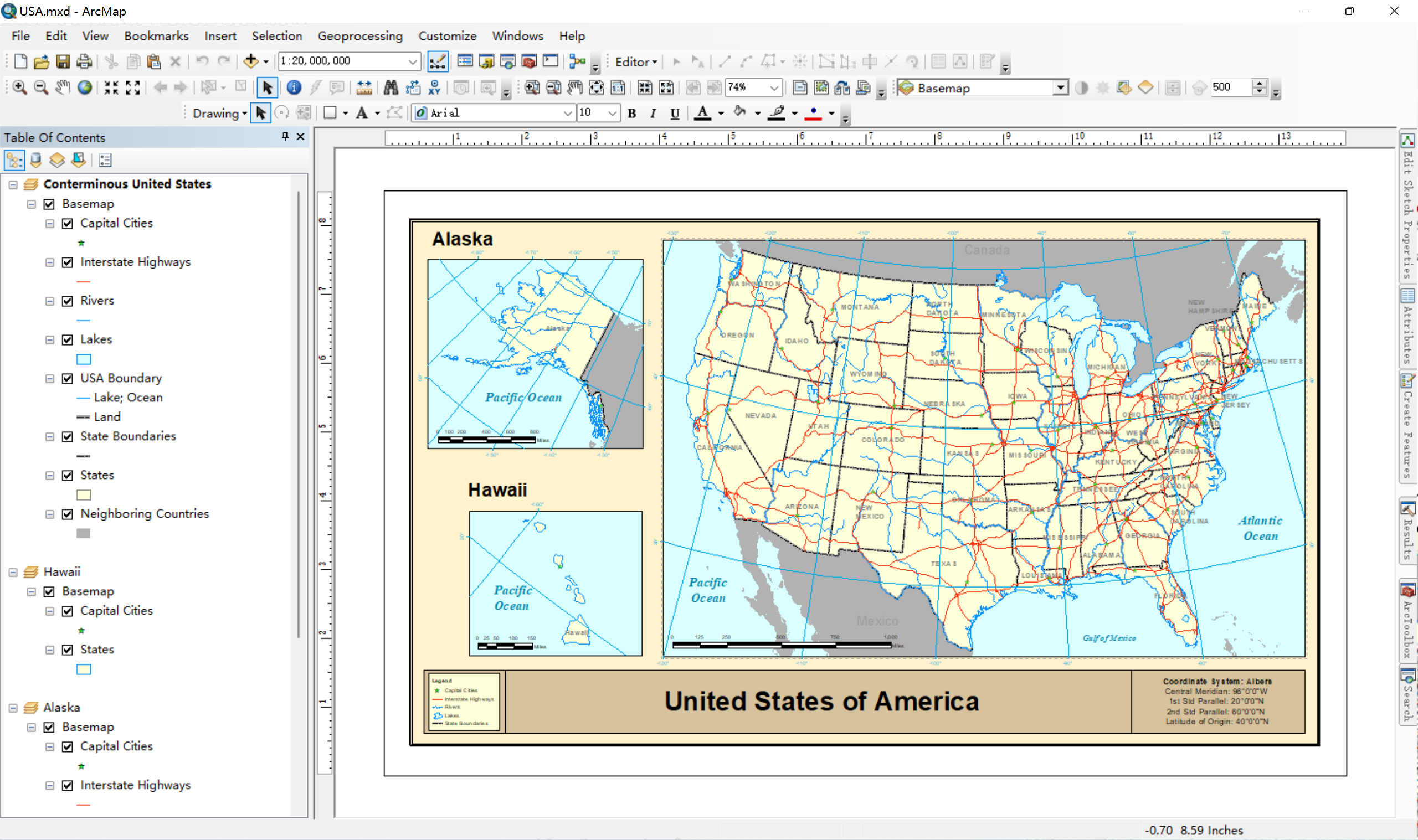
Task: Open the Bookmarks menu
Action: (x=156, y=35)
